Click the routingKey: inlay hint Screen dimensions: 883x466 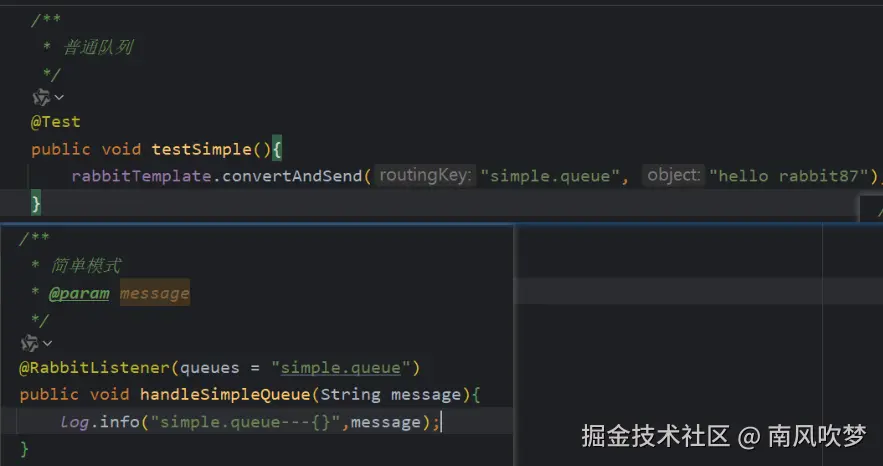(x=425, y=176)
